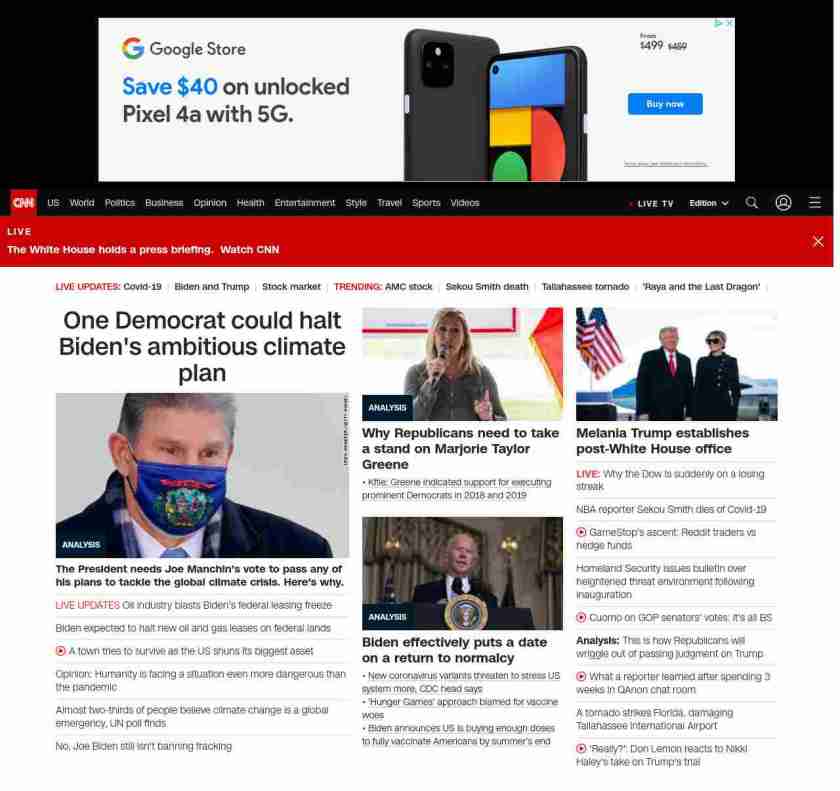The height and width of the screenshot is (791, 840).
Task: Play the Cuomo on GOP senators video
Action: click(x=581, y=617)
